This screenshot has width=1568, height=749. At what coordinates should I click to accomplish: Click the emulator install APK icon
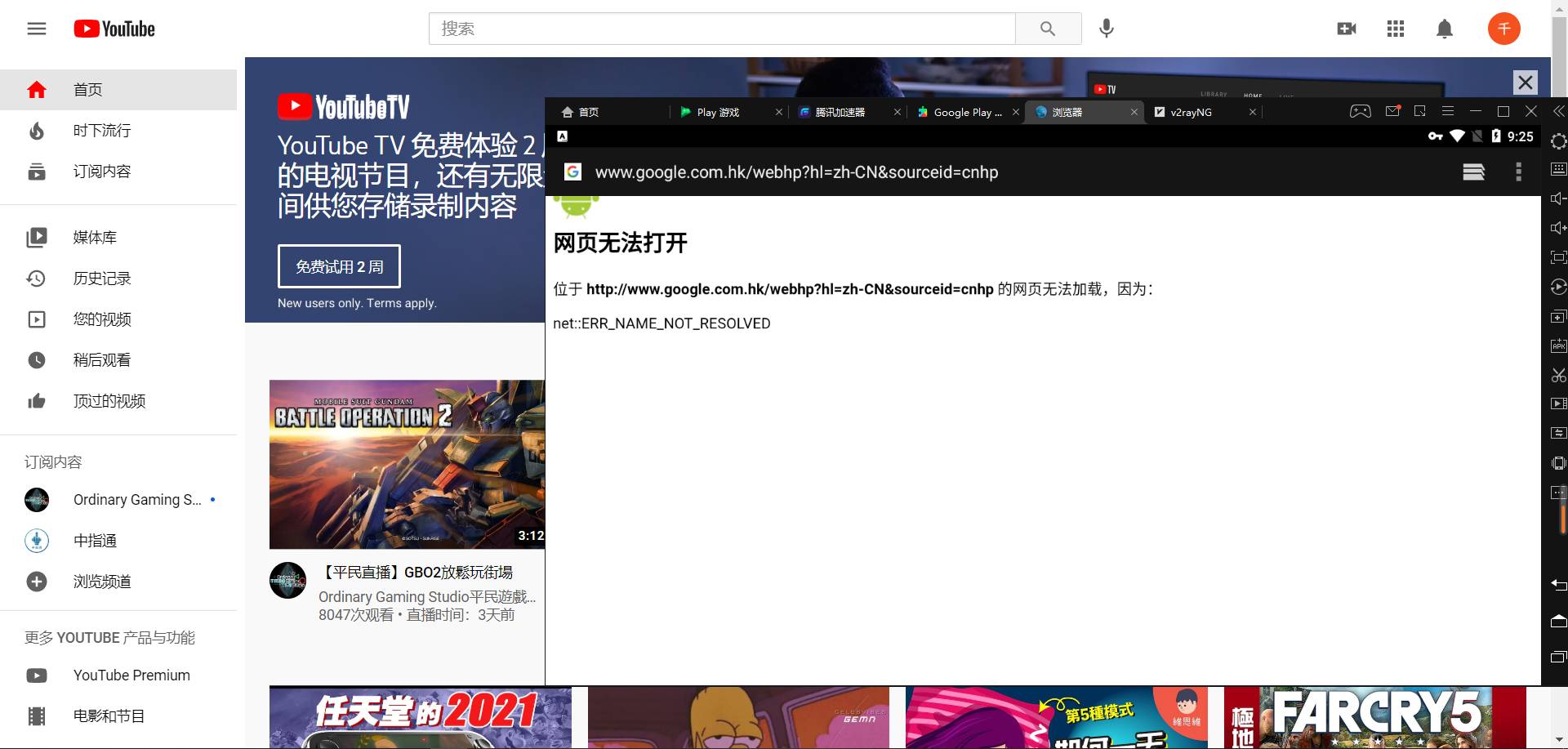click(1558, 346)
